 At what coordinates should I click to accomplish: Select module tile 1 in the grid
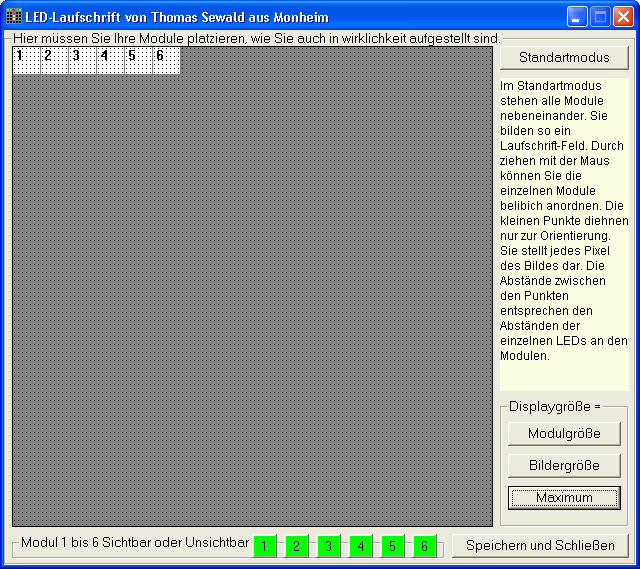pos(27,60)
